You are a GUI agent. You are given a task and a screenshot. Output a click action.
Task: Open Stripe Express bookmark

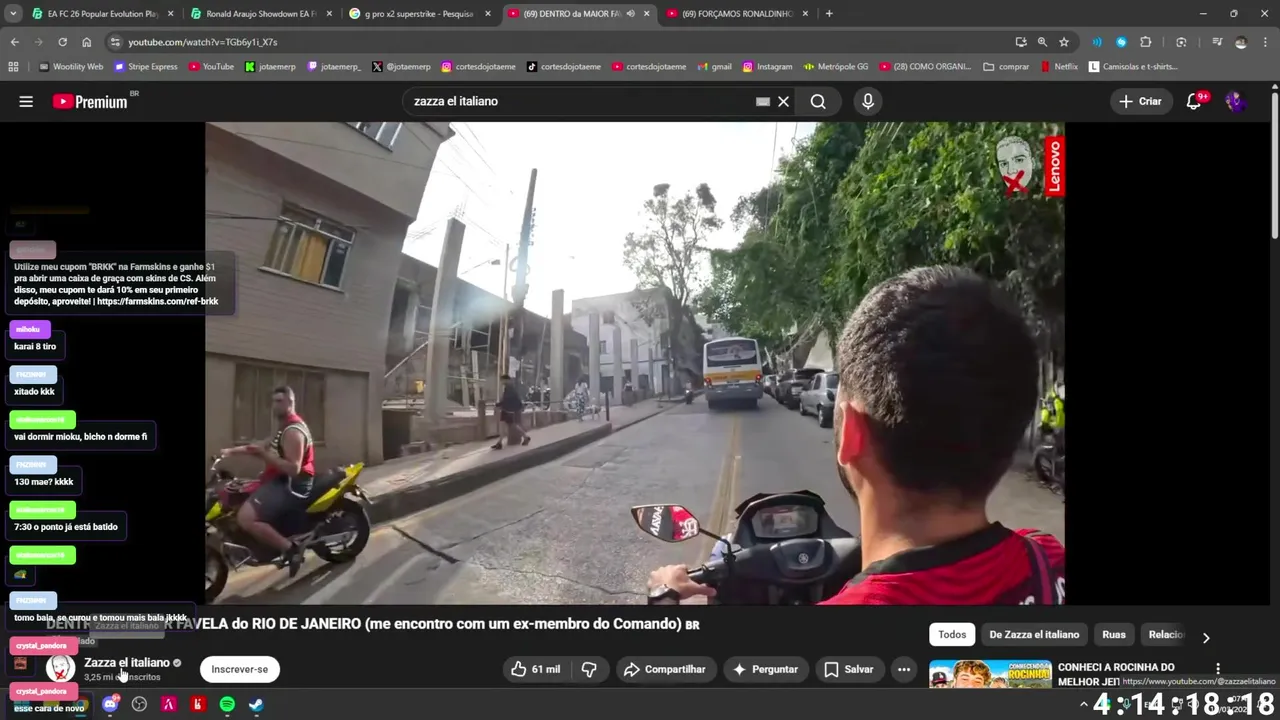tap(146, 67)
